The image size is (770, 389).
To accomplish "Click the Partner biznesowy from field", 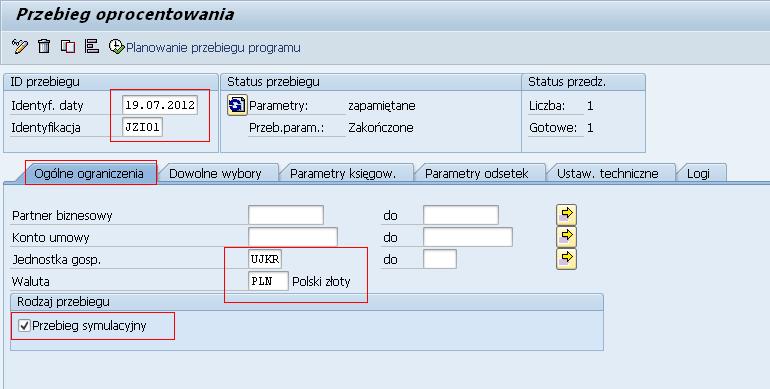I will [286, 215].
